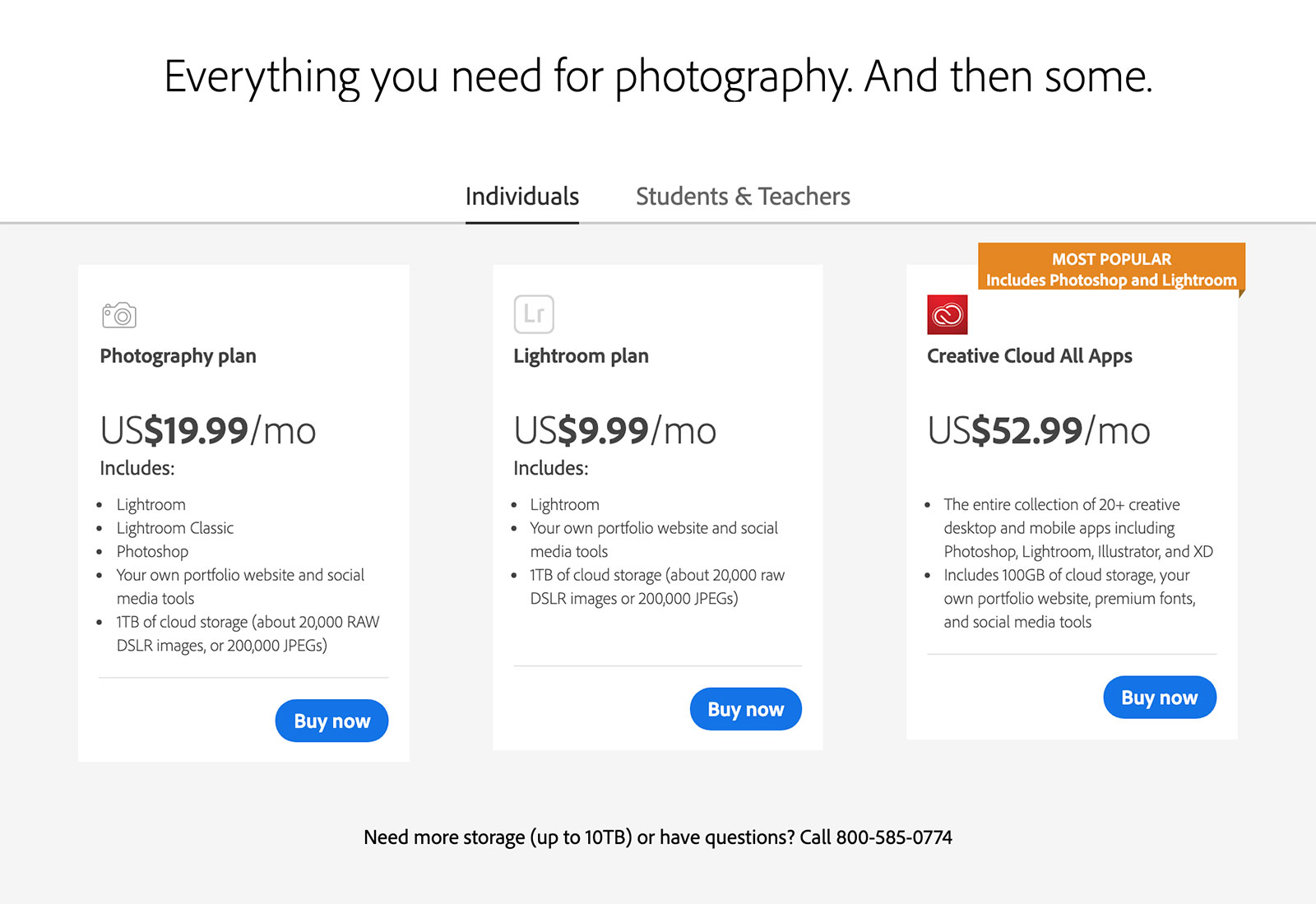Viewport: 1316px width, 904px height.
Task: Click the US$52.99/mo price
Action: [x=1039, y=430]
